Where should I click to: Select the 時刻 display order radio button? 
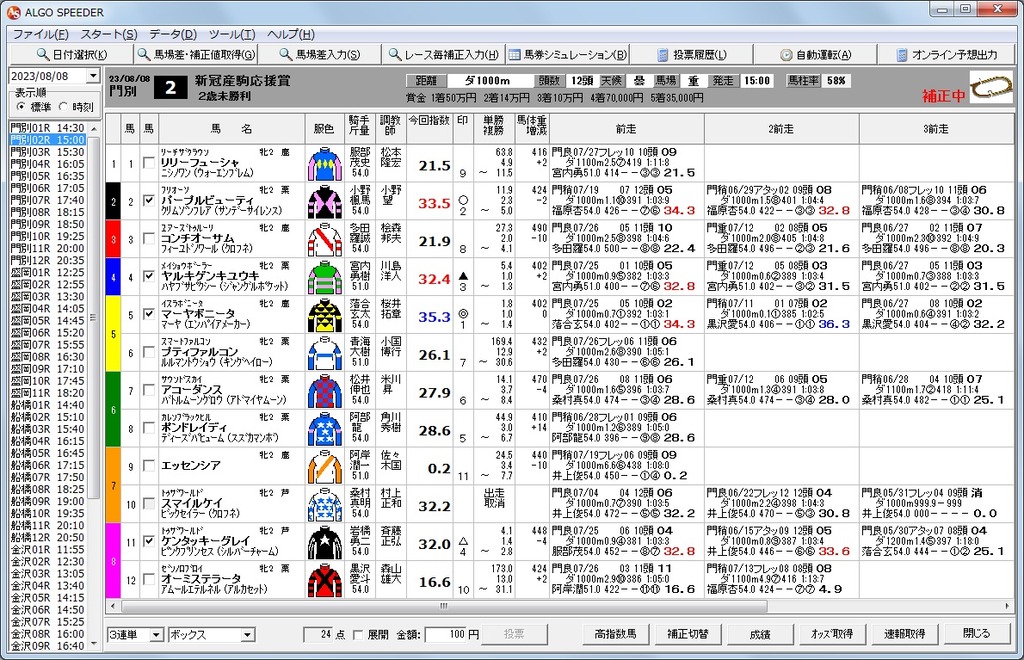(63, 106)
